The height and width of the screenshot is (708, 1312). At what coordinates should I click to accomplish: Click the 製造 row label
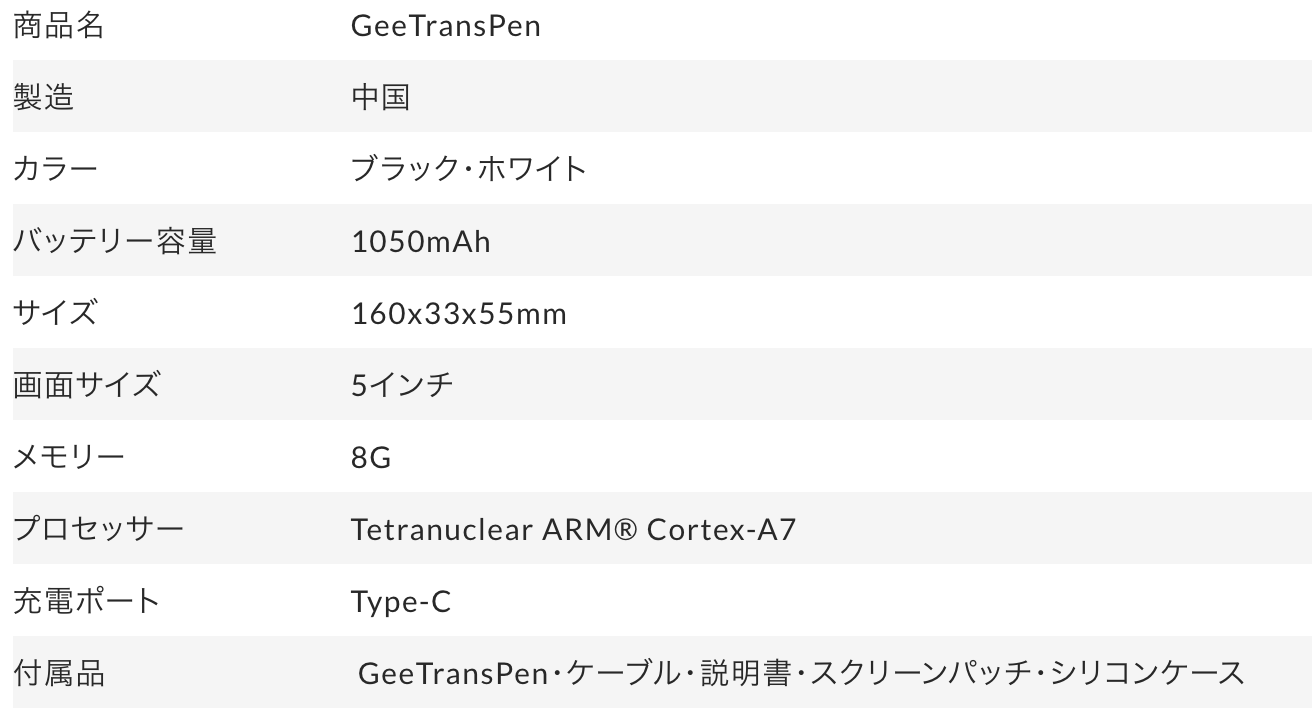(43, 97)
